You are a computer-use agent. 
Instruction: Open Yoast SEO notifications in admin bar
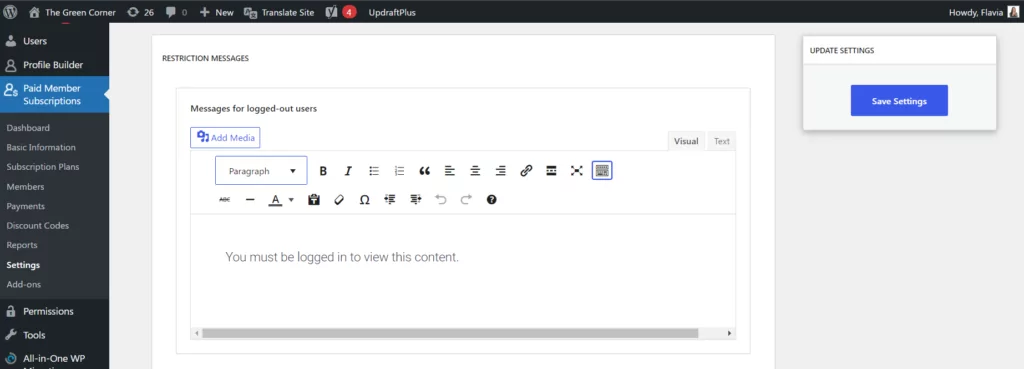[x=340, y=12]
